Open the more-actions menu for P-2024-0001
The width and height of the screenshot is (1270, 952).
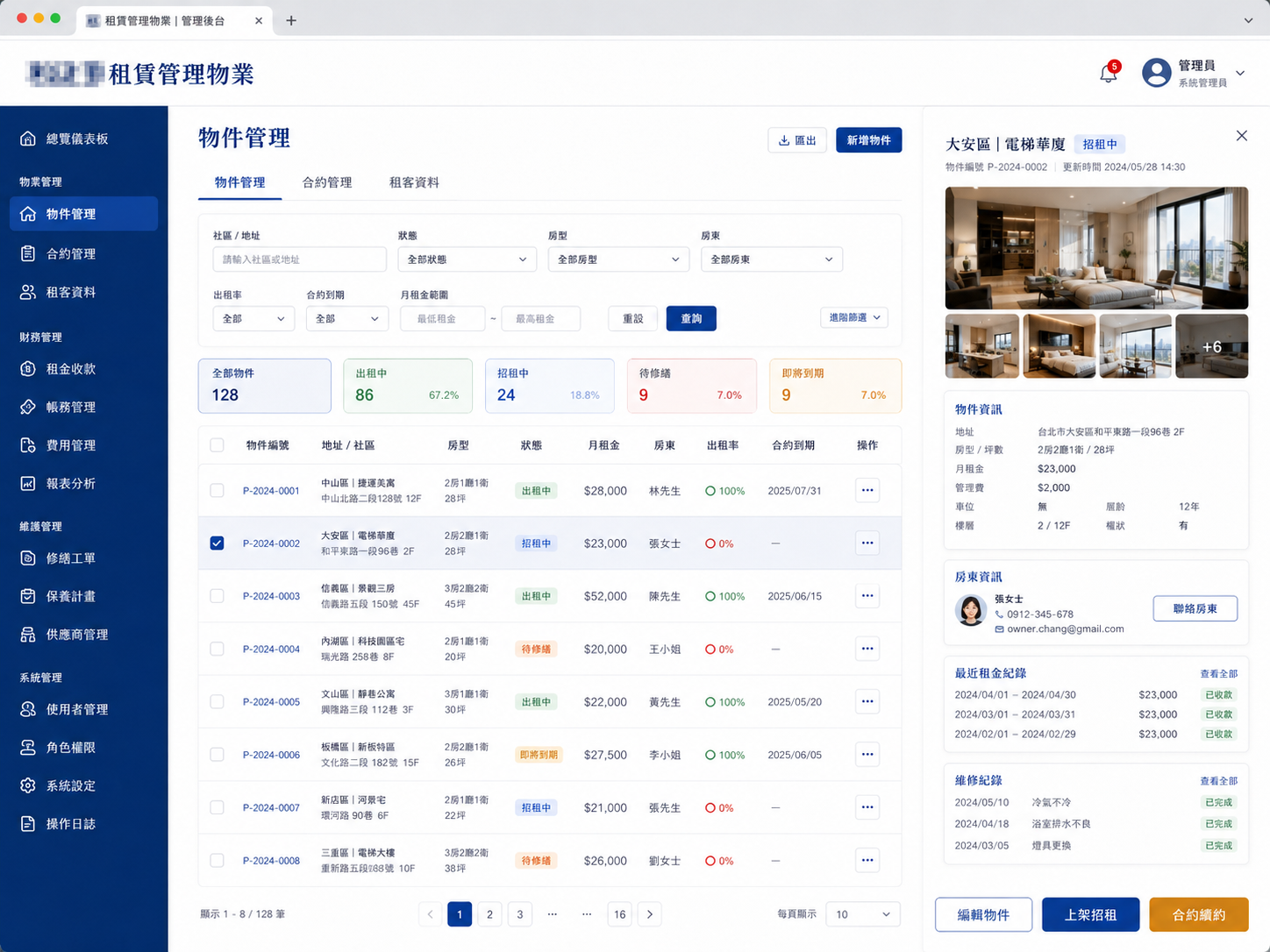(867, 490)
